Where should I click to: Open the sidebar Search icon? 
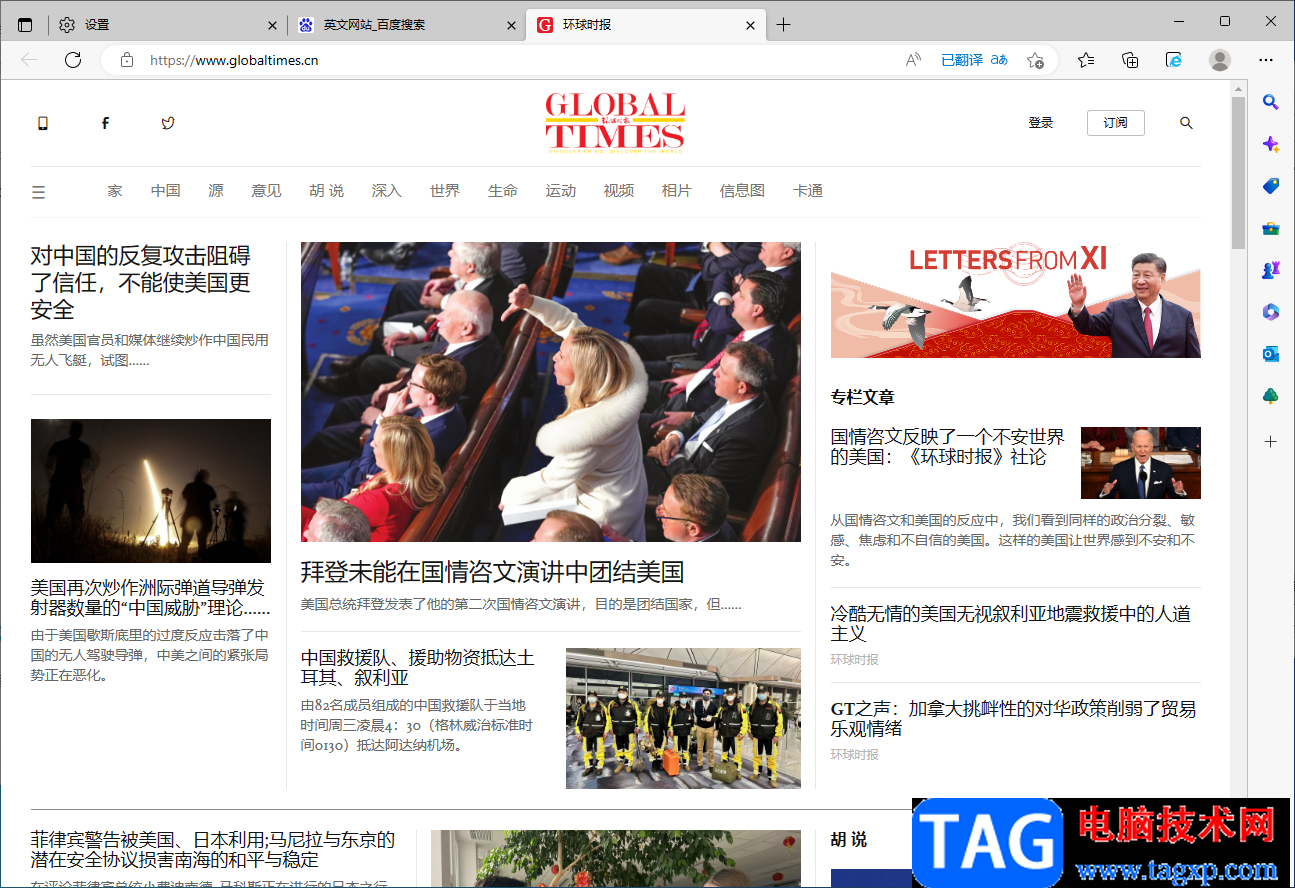[1271, 102]
